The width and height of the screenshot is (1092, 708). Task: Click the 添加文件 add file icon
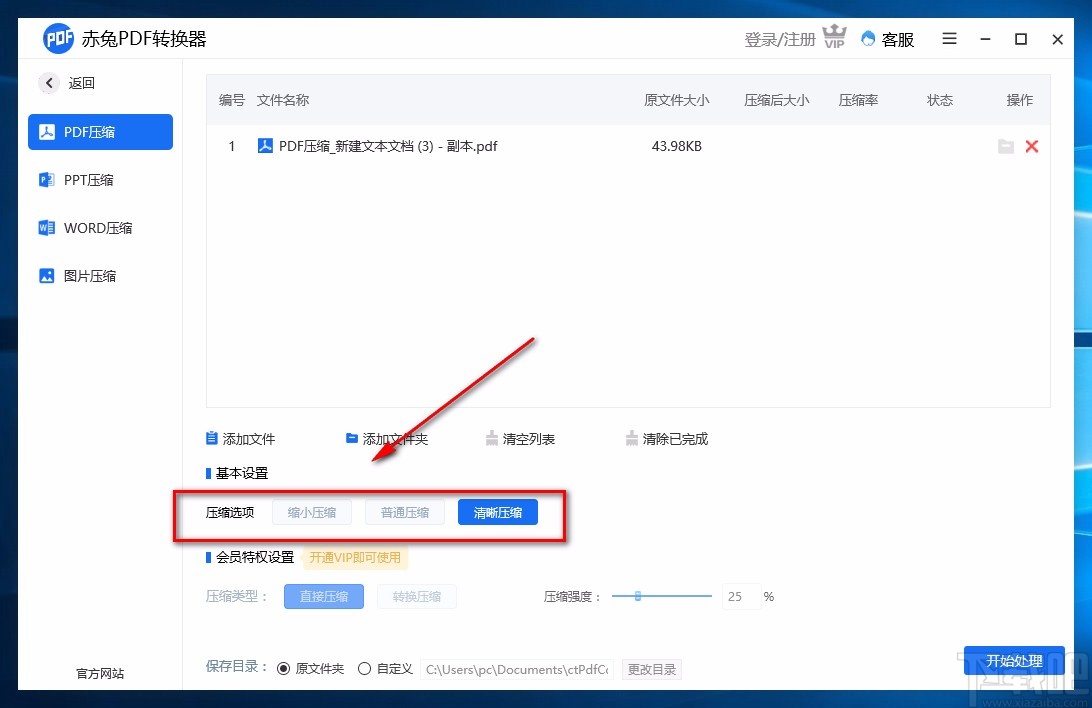point(210,437)
